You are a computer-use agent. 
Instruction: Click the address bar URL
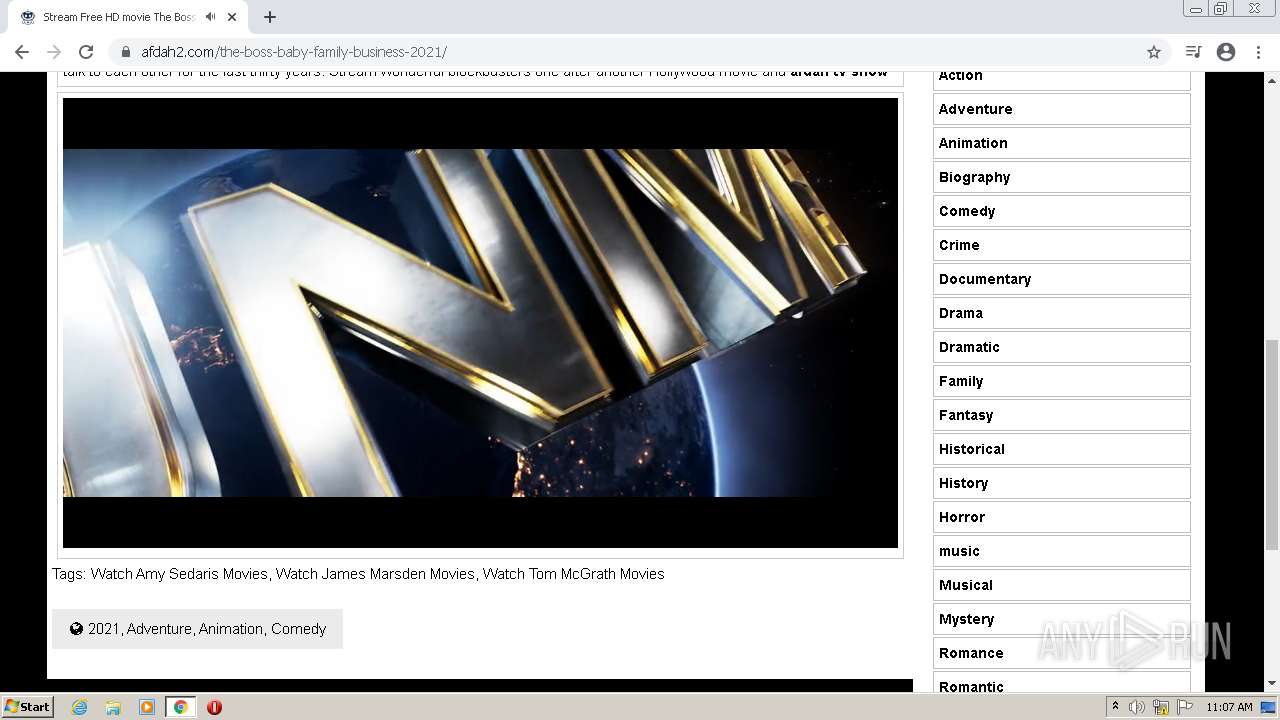[x=294, y=52]
